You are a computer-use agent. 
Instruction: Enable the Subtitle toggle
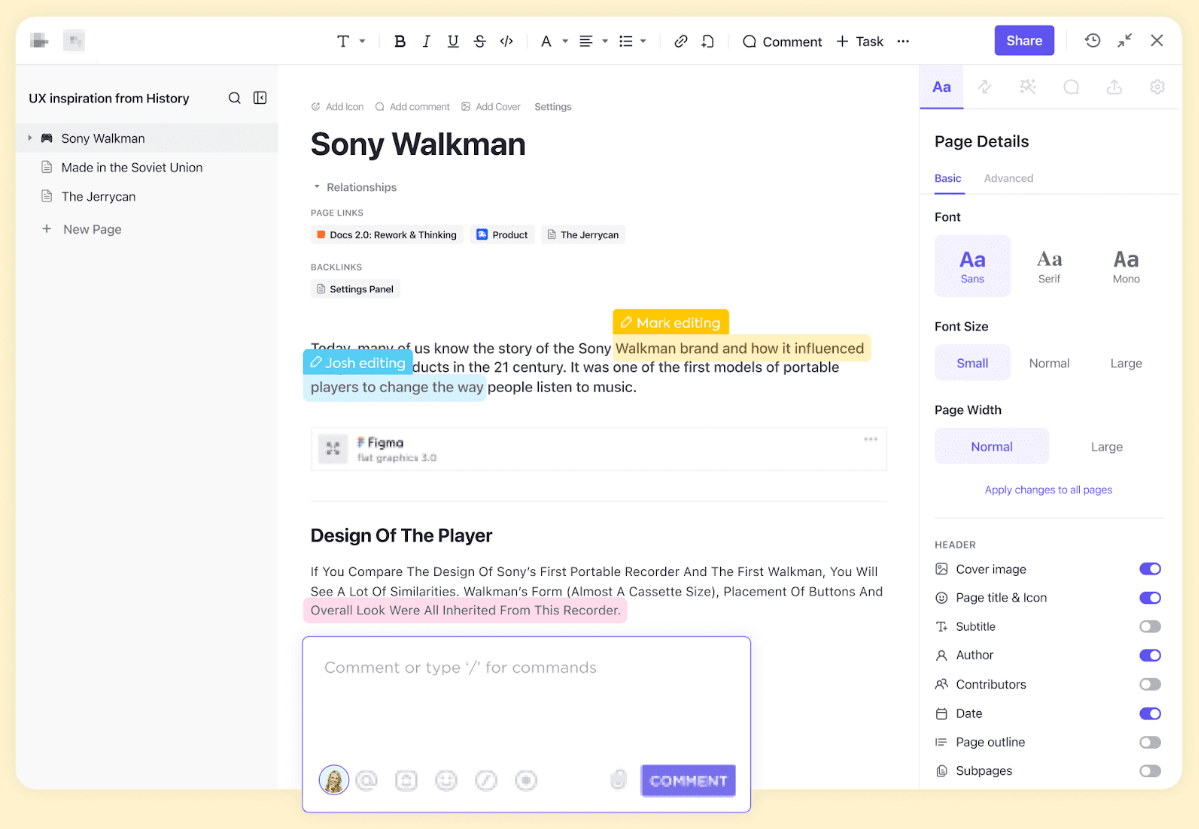[x=1150, y=626]
